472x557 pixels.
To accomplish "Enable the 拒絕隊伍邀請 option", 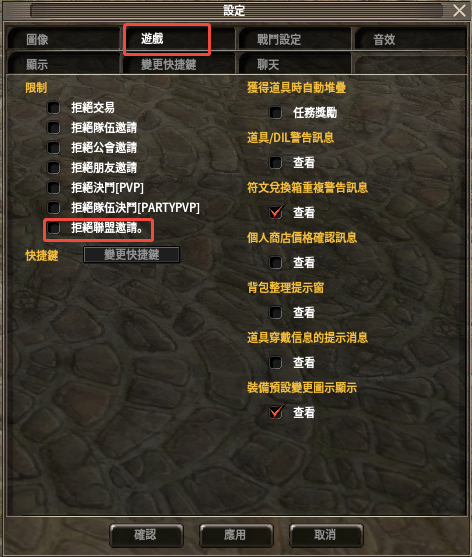I will point(54,127).
